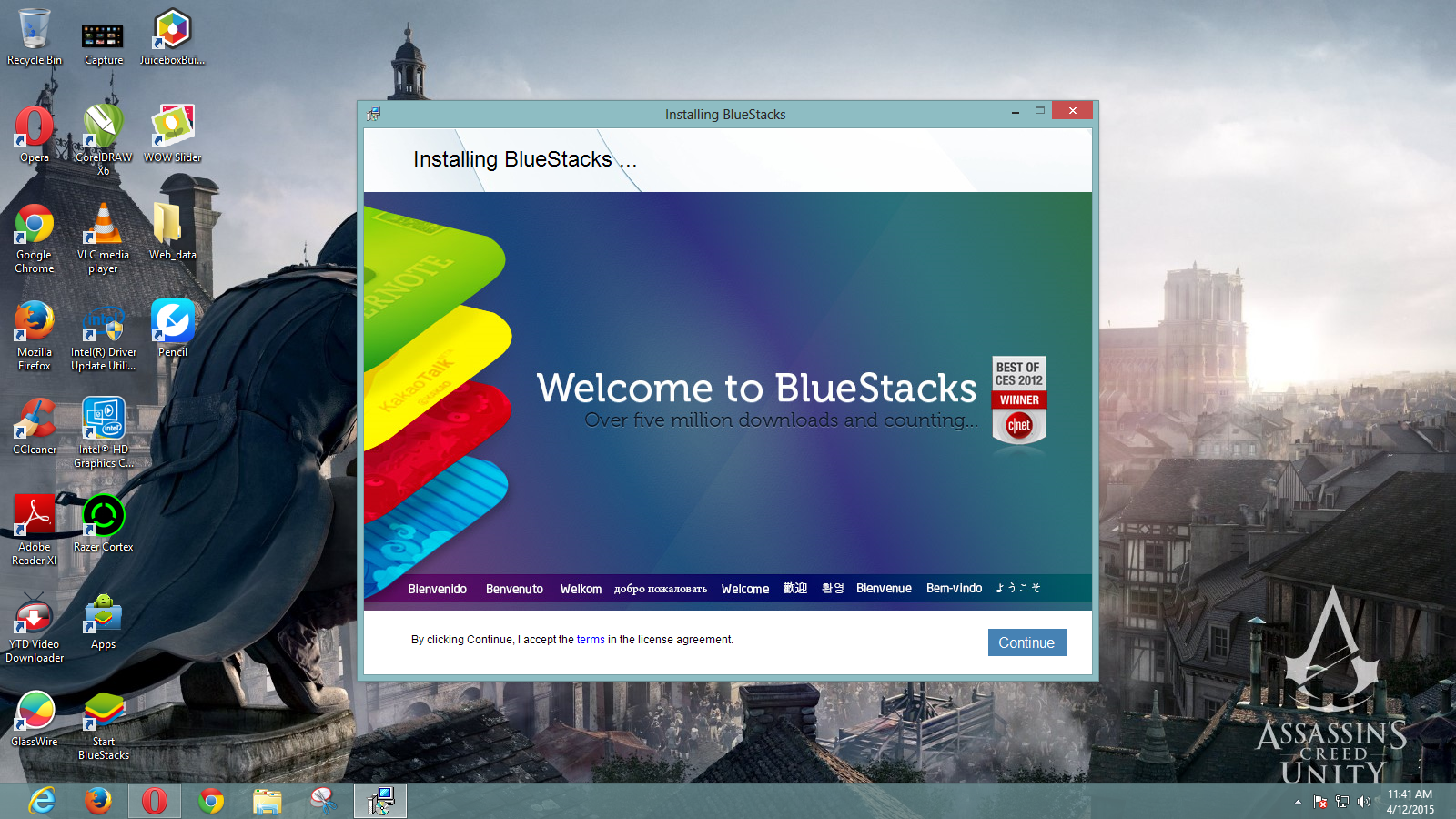This screenshot has width=1456, height=819.
Task: Click the 'Bienvenue' text in banner
Action: pyautogui.click(x=884, y=589)
